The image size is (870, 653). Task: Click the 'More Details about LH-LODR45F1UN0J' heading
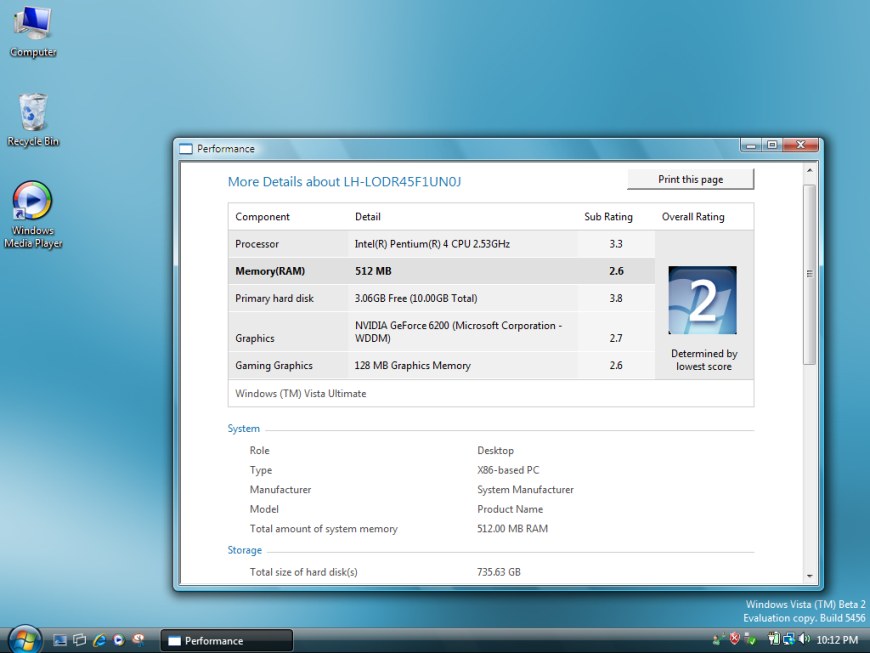(345, 182)
